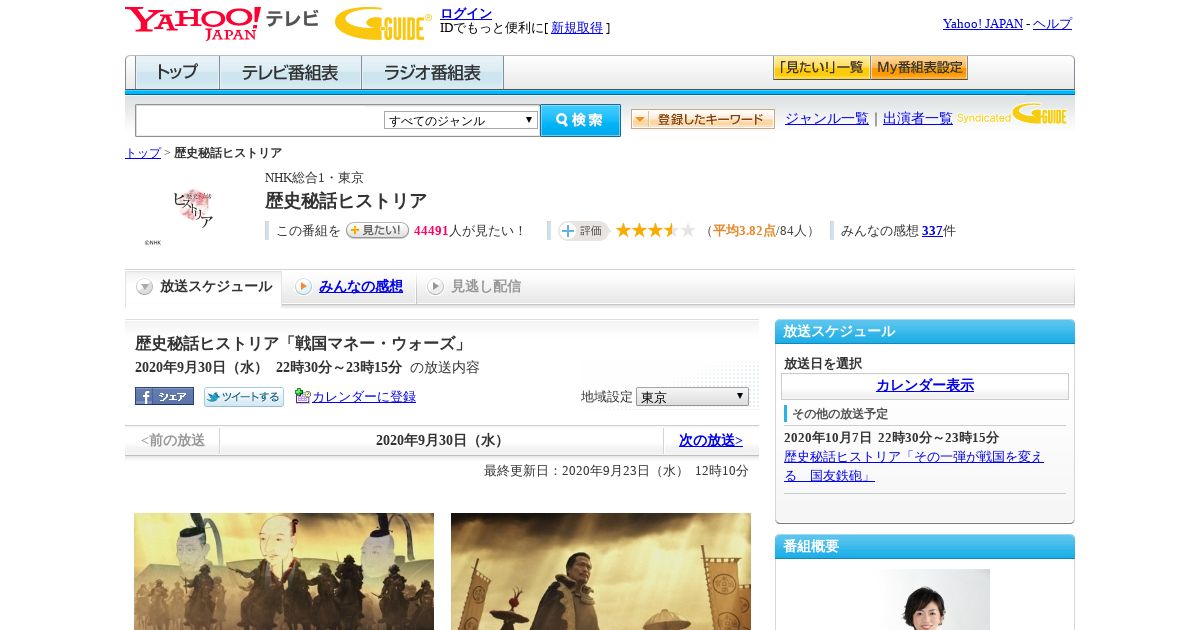Open the「見たい!」一覧 button

coord(821,68)
